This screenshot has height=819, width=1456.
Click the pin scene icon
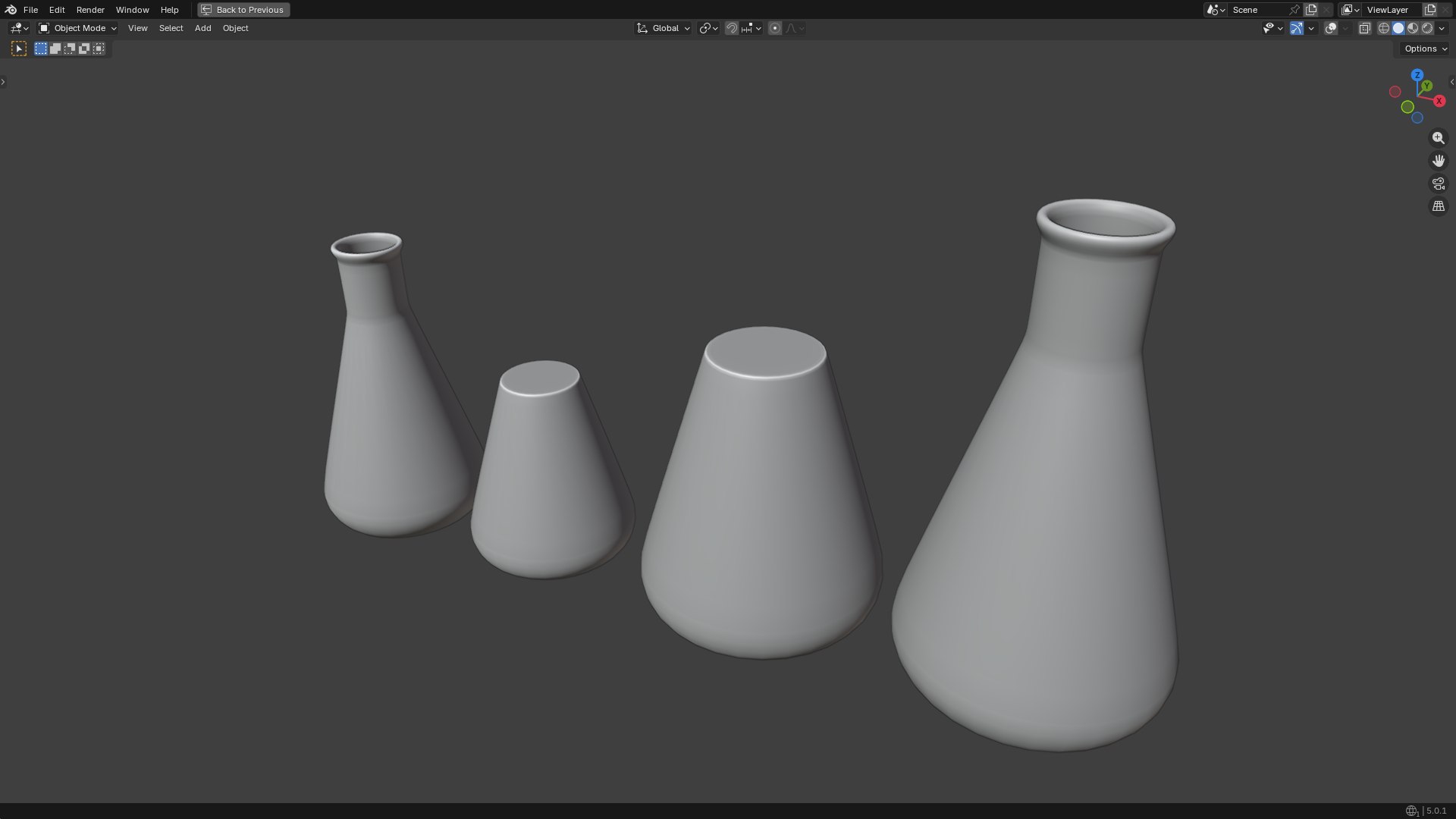pyautogui.click(x=1294, y=10)
